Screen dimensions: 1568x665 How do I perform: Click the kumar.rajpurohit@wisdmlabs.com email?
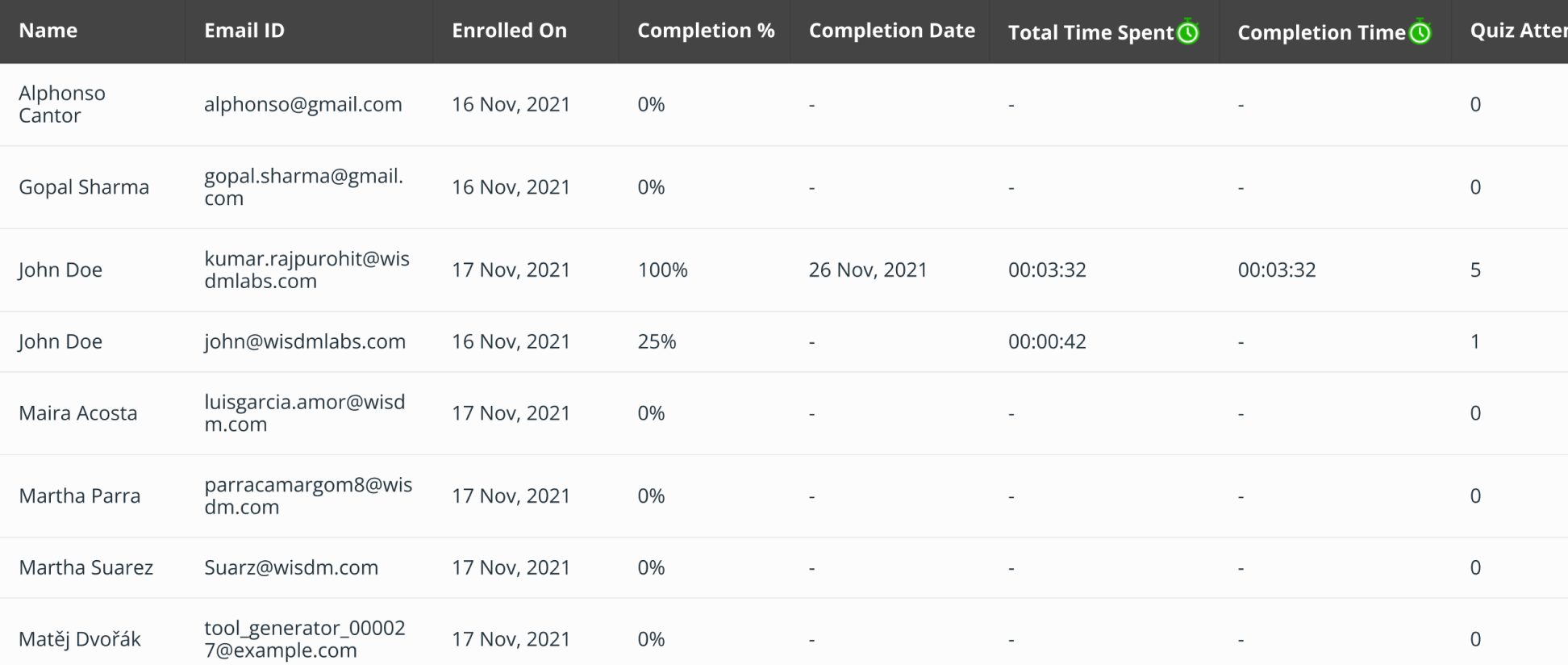tap(307, 270)
